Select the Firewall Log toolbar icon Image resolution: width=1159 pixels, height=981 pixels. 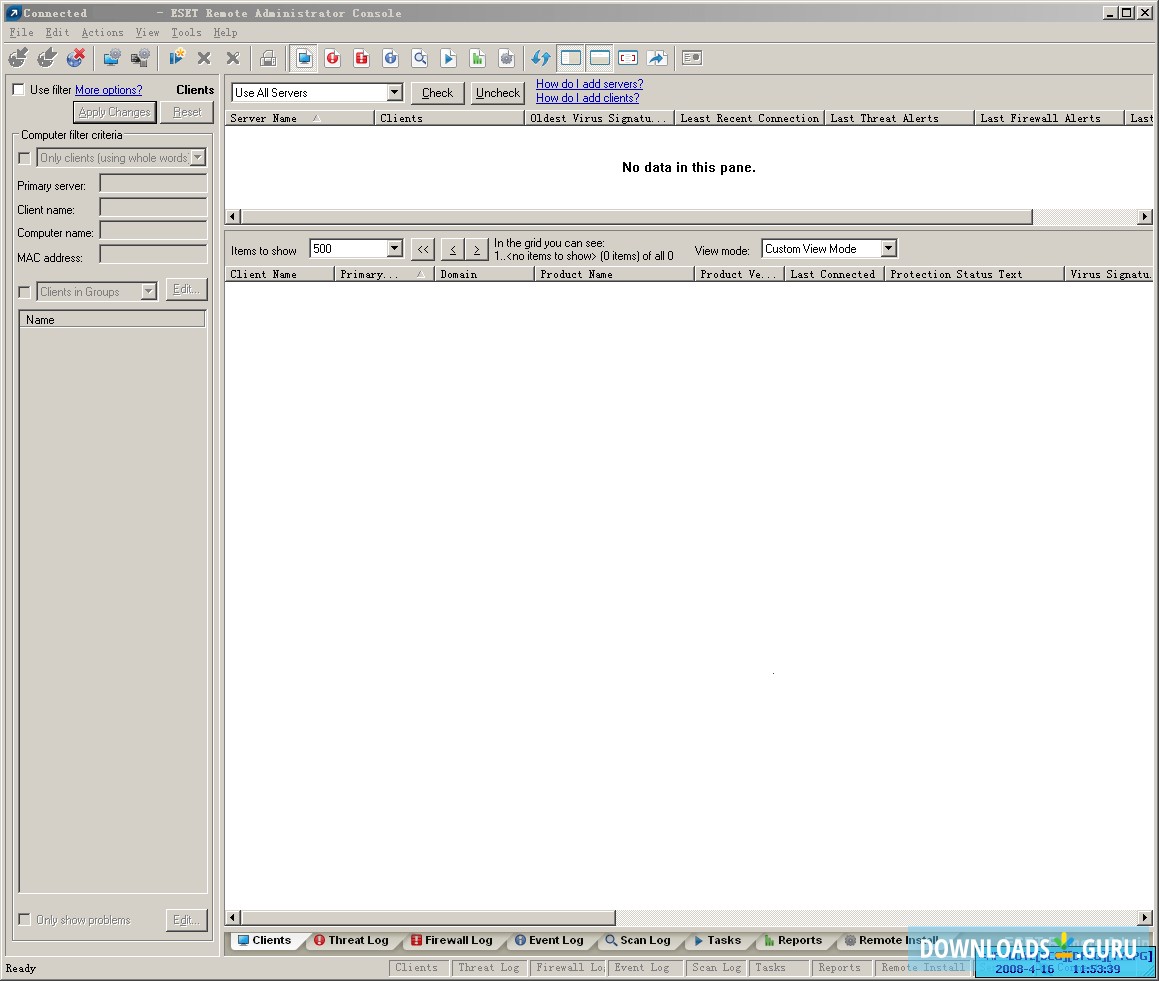click(x=361, y=58)
